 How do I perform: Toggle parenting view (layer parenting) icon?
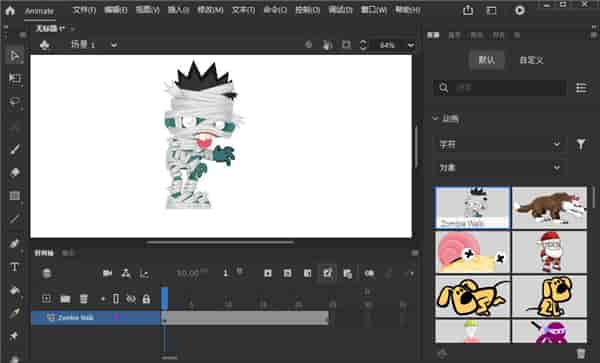click(126, 273)
